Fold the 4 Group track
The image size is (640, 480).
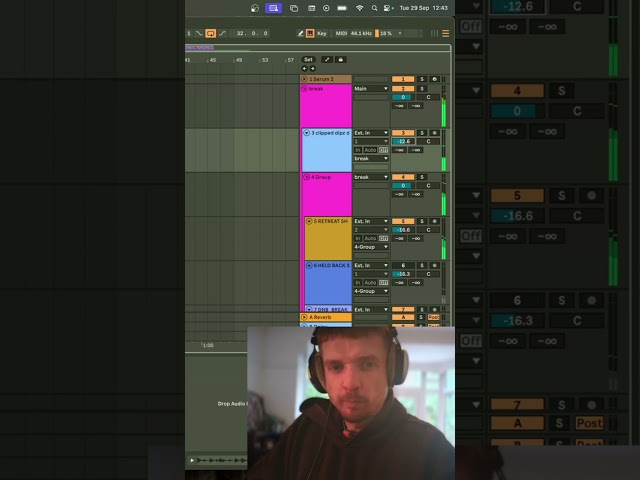[307, 177]
